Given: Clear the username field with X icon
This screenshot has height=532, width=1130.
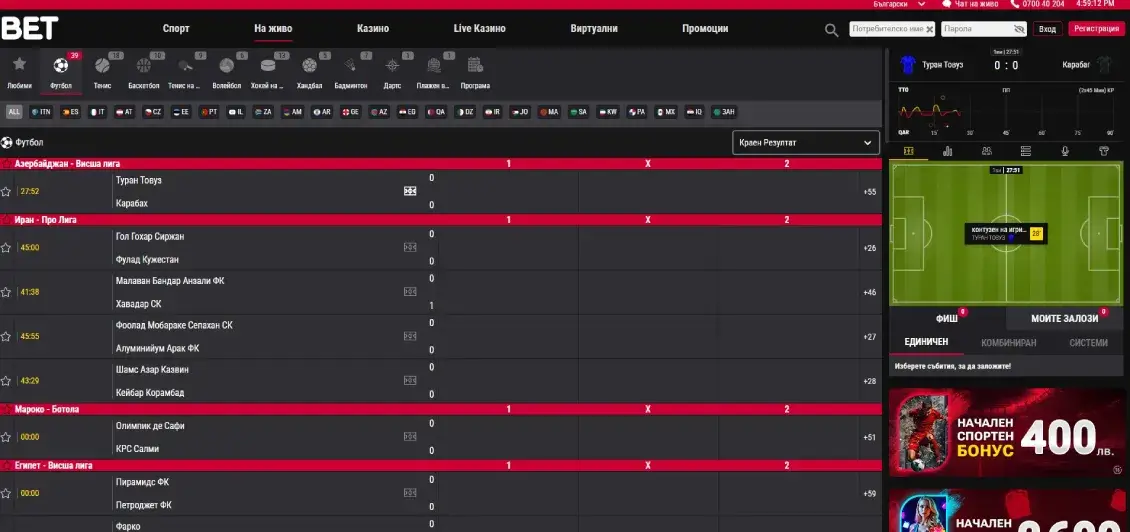Looking at the screenshot, I should (x=930, y=29).
